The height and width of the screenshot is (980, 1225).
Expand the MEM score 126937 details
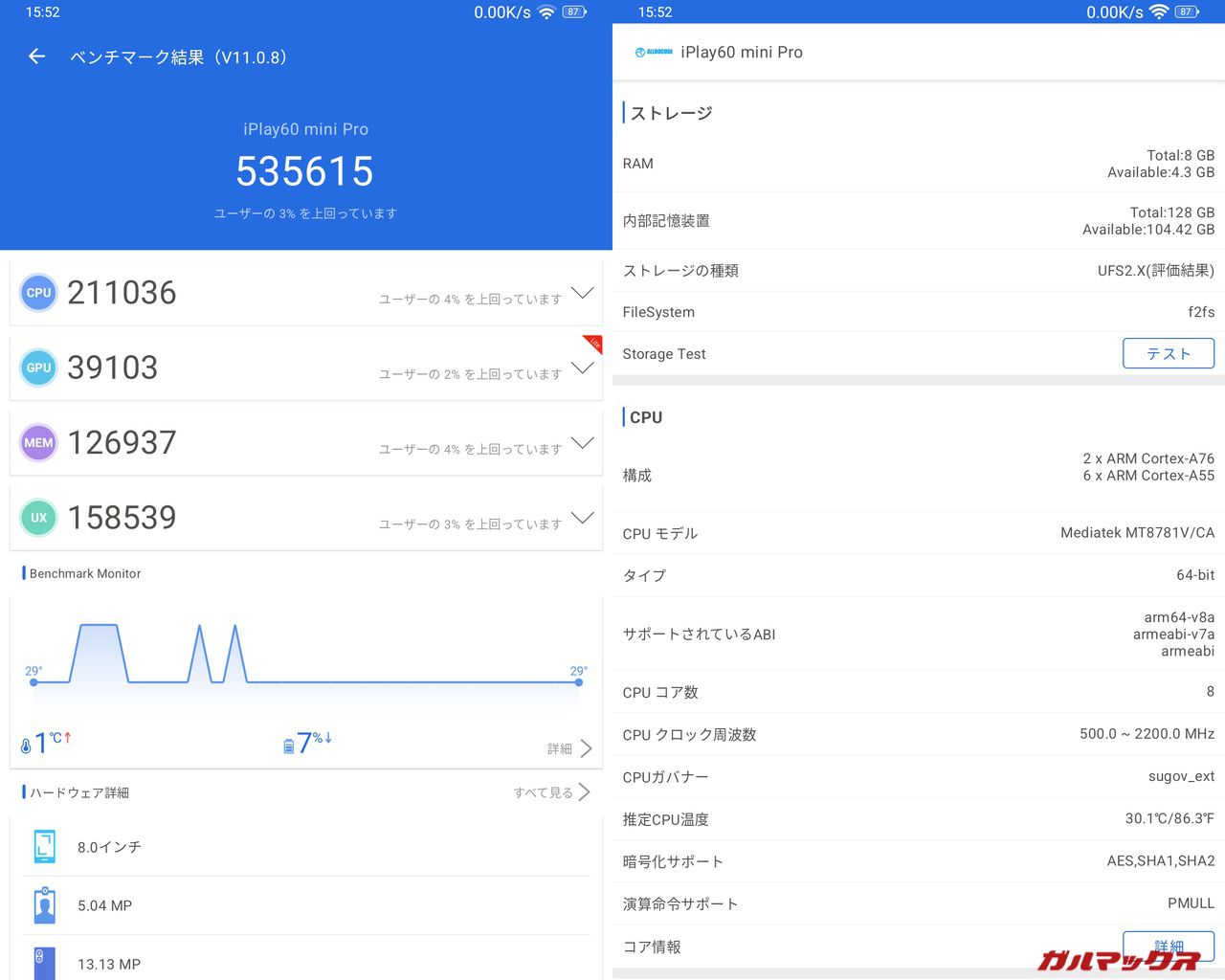[582, 443]
